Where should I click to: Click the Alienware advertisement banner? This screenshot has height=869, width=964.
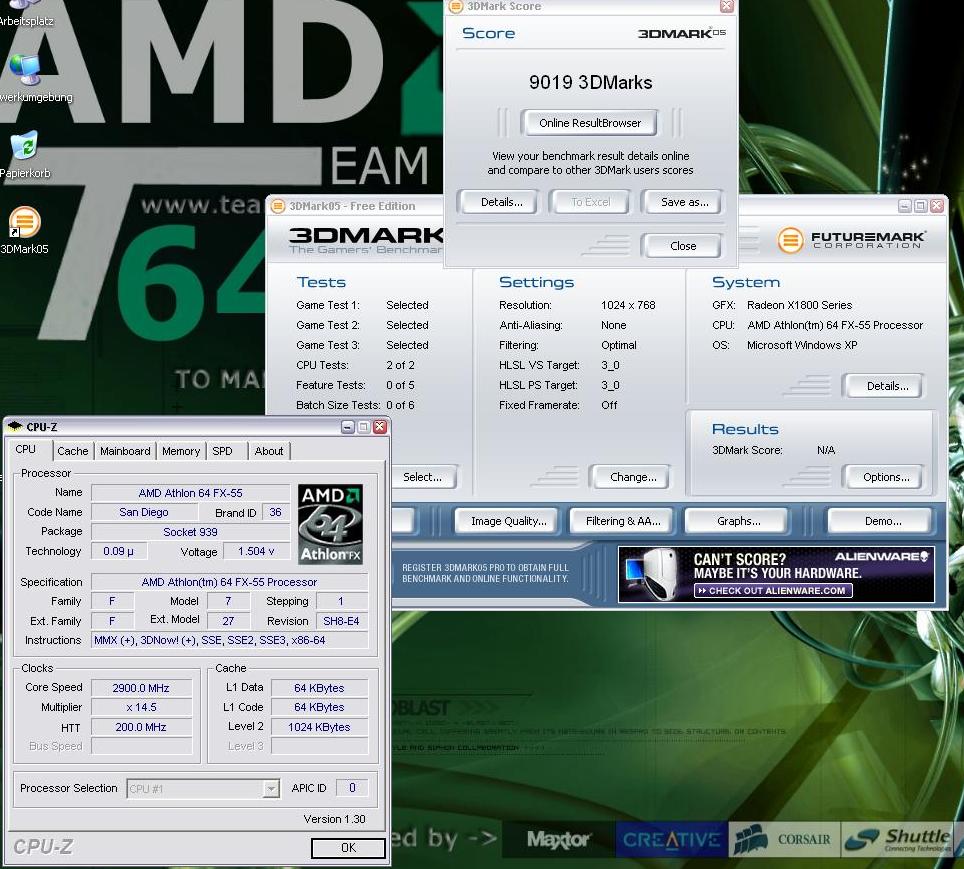[776, 574]
